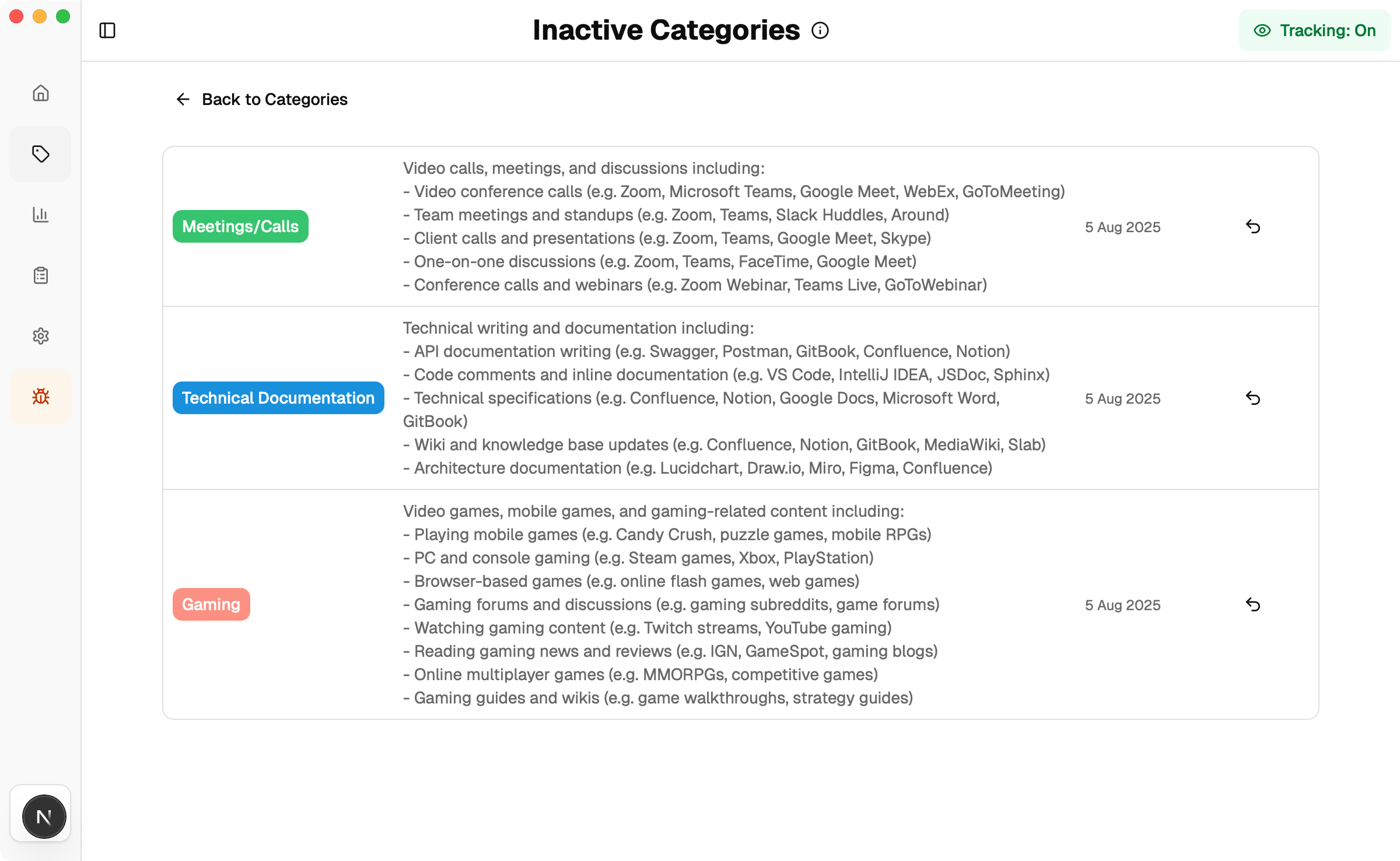Open the Analytics bar chart icon
This screenshot has width=1400, height=861.
click(x=40, y=215)
